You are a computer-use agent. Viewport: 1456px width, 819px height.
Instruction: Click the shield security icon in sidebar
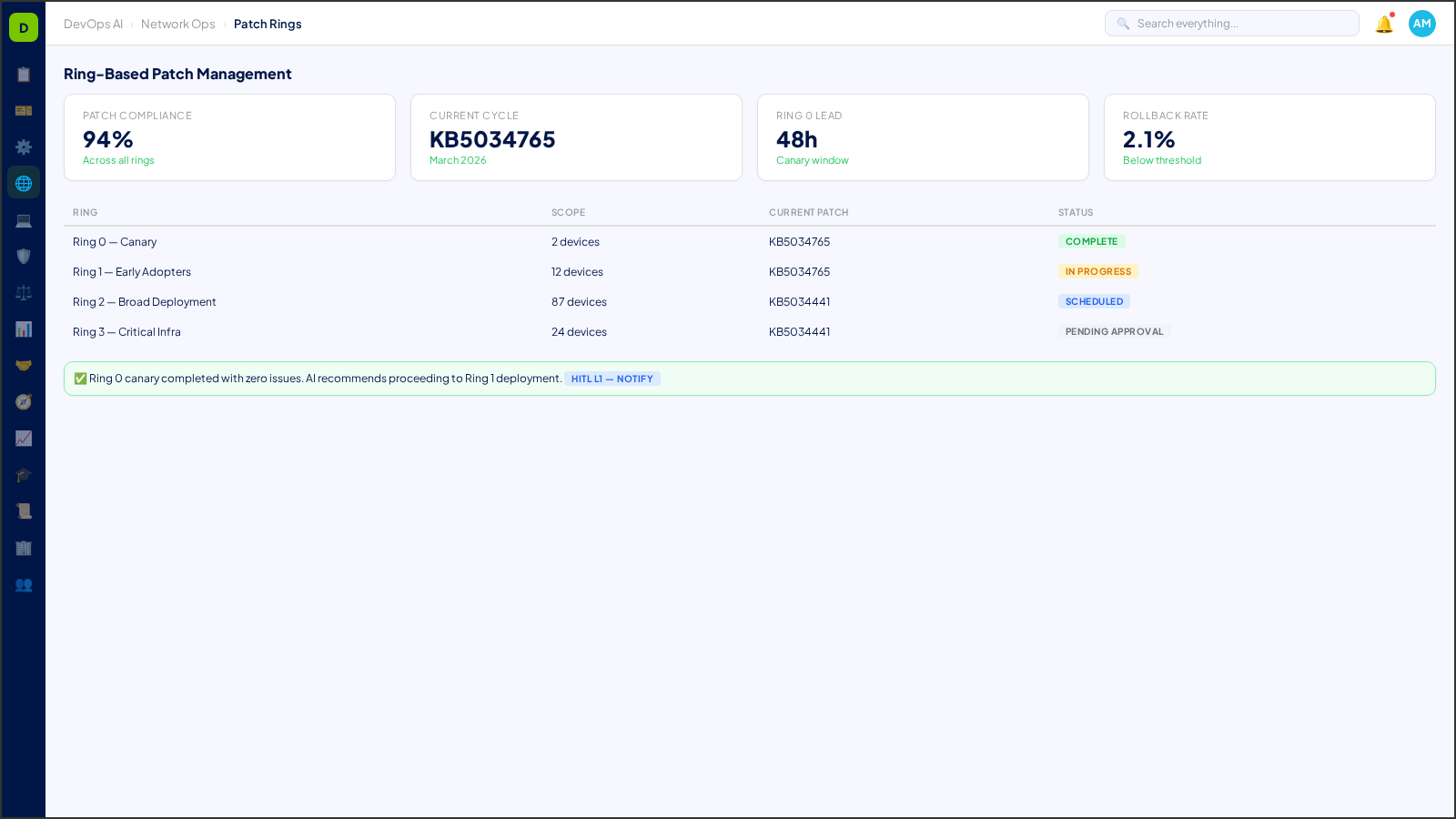(x=24, y=256)
